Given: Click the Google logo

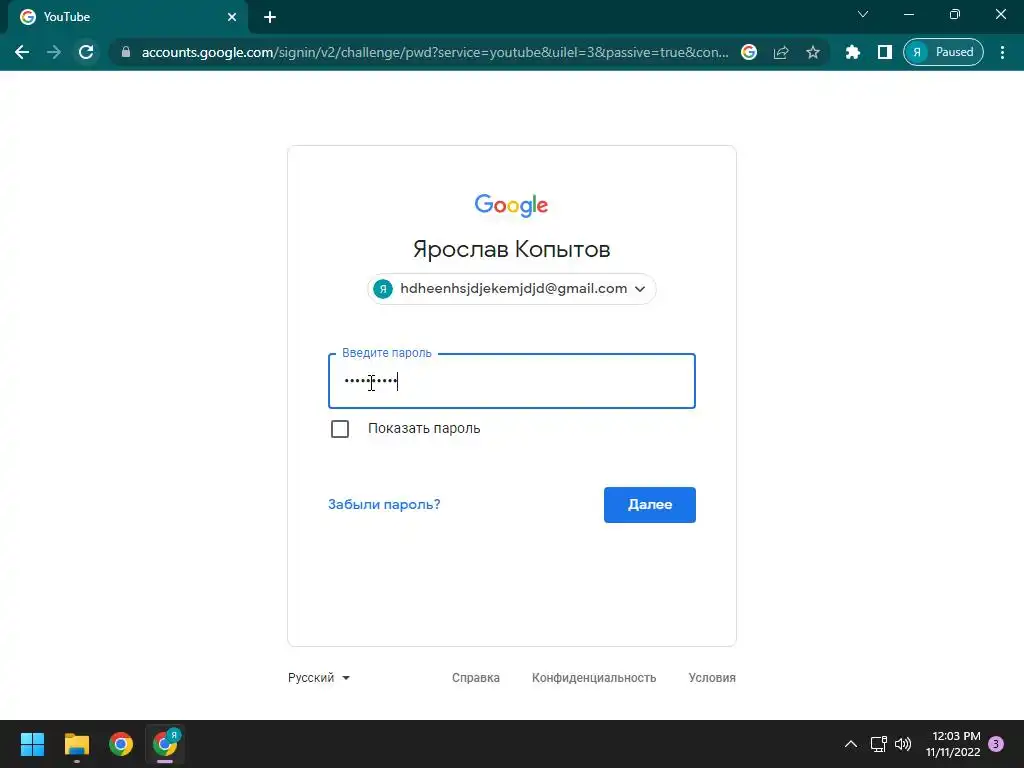Looking at the screenshot, I should click(x=511, y=205).
